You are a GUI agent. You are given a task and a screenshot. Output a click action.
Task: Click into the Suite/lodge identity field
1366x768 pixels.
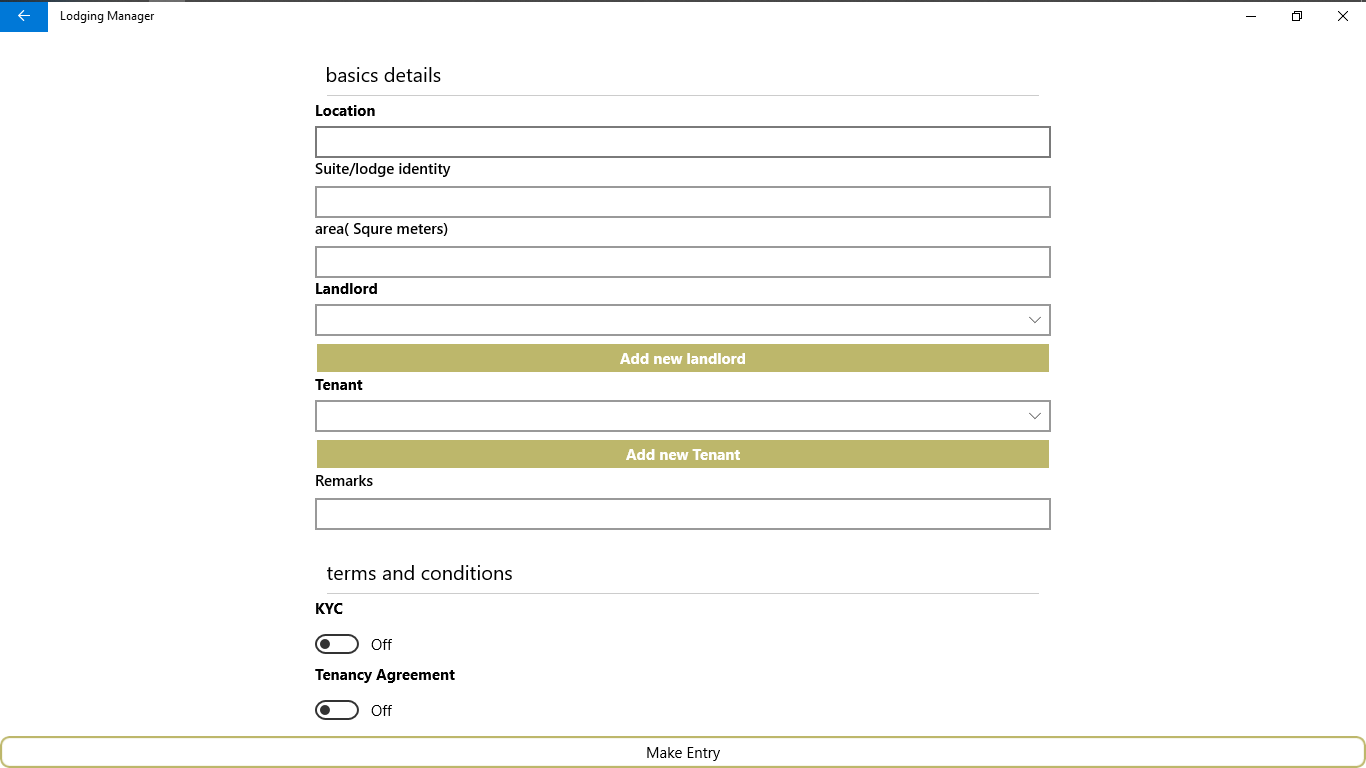coord(682,202)
